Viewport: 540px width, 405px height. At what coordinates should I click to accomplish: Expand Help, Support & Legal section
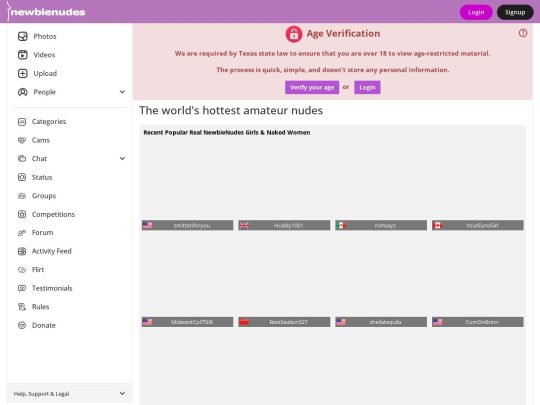(x=69, y=393)
